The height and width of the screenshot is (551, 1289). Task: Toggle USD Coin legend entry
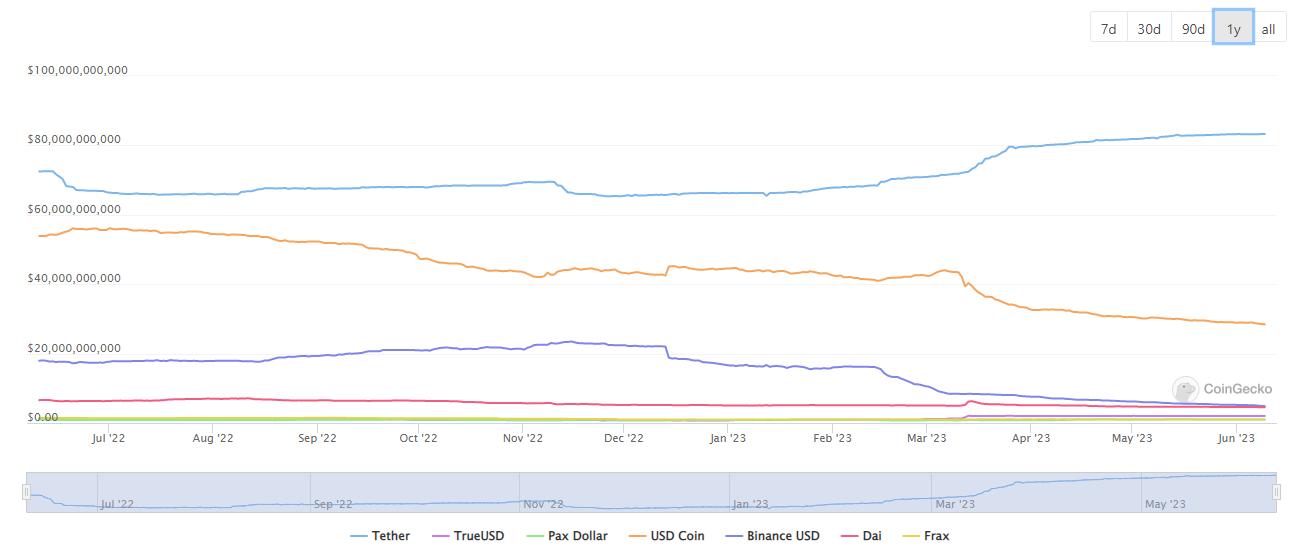tap(667, 536)
